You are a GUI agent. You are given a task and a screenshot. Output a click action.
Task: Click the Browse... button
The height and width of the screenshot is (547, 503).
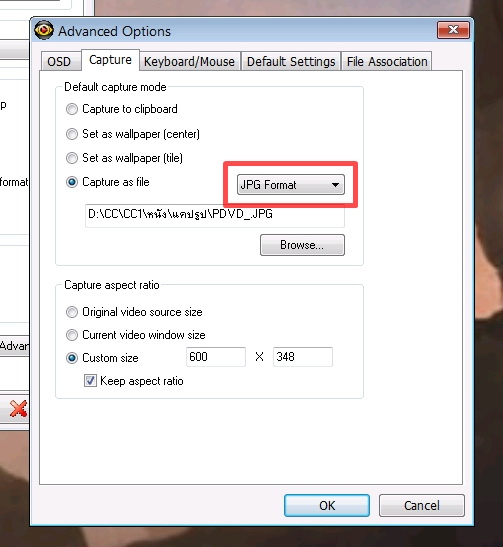tap(302, 245)
